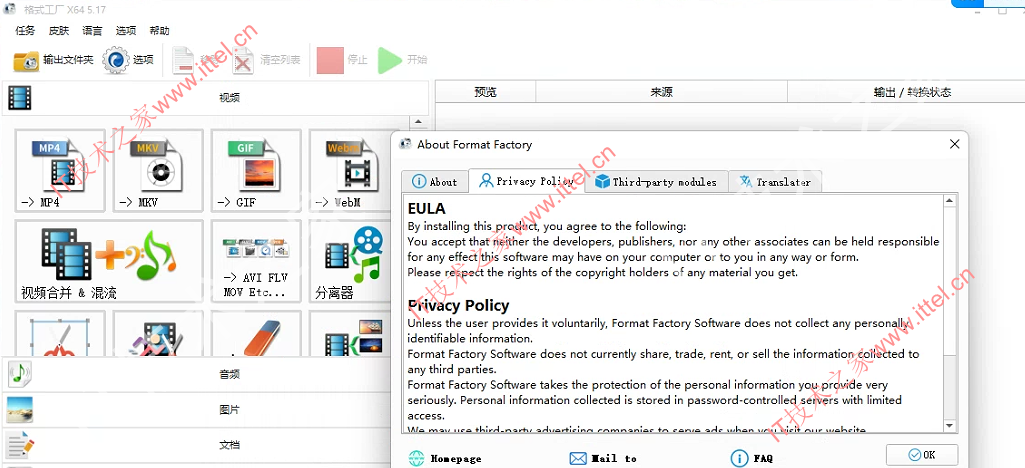This screenshot has width=1025, height=468.
Task: Select the -> WebM conversion icon
Action: coord(350,171)
